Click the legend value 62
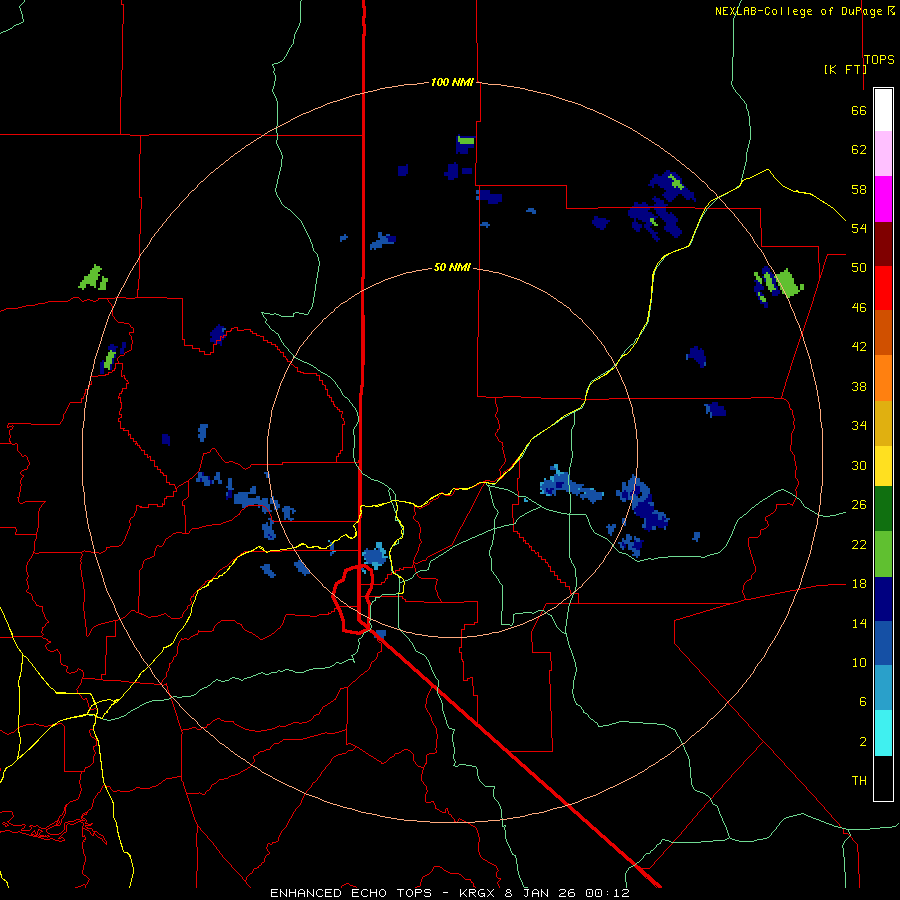This screenshot has height=900, width=900. click(859, 150)
